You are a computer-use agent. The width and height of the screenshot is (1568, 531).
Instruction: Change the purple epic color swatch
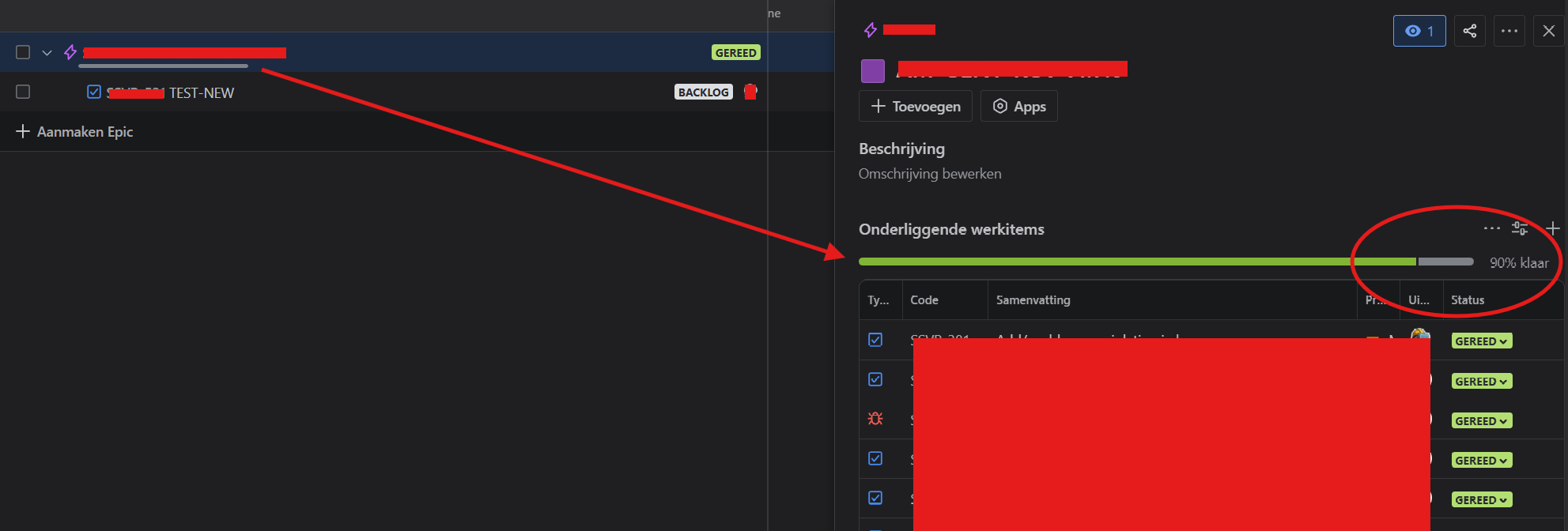[872, 70]
